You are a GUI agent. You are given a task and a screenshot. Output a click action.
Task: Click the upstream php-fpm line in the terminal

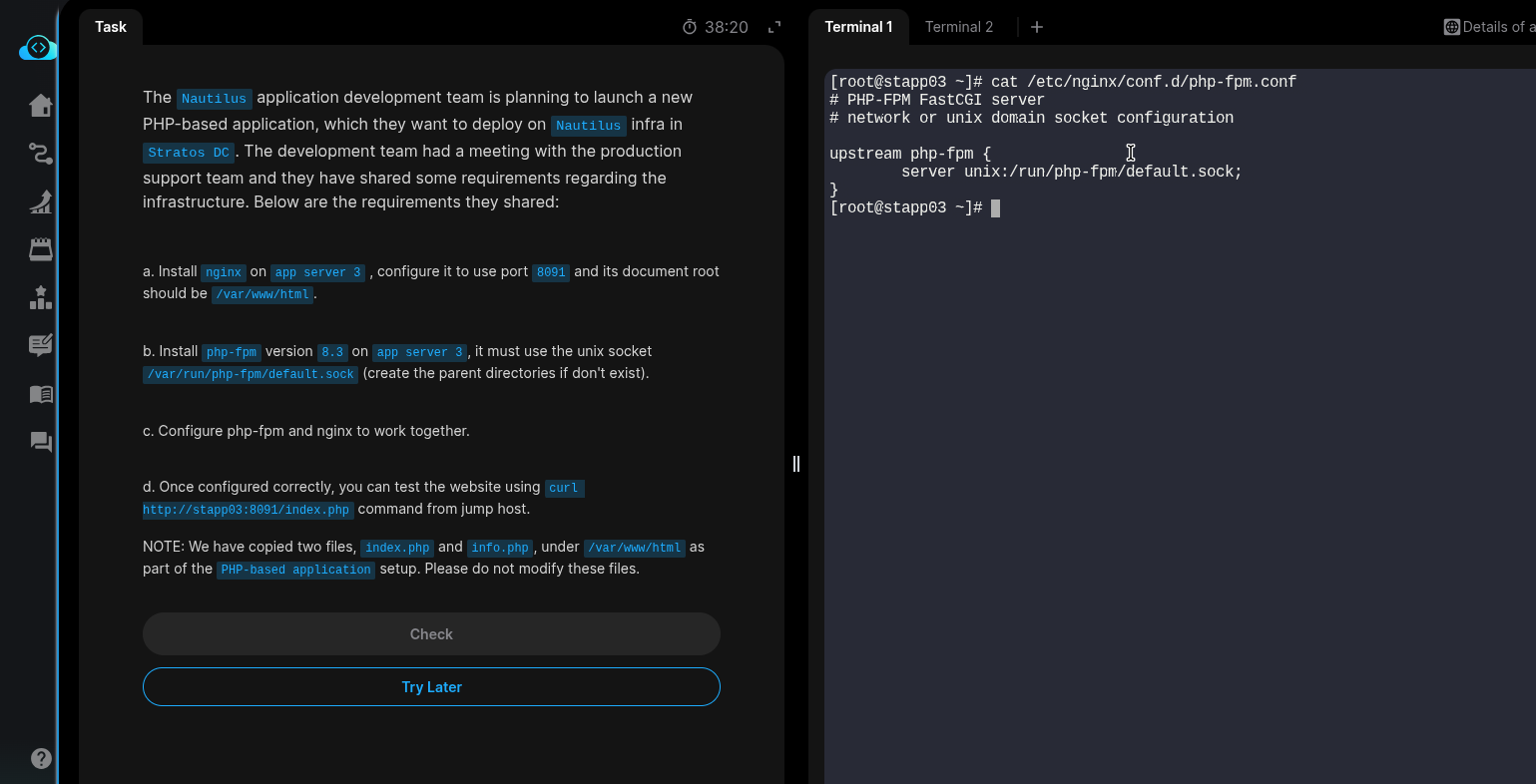(x=910, y=154)
